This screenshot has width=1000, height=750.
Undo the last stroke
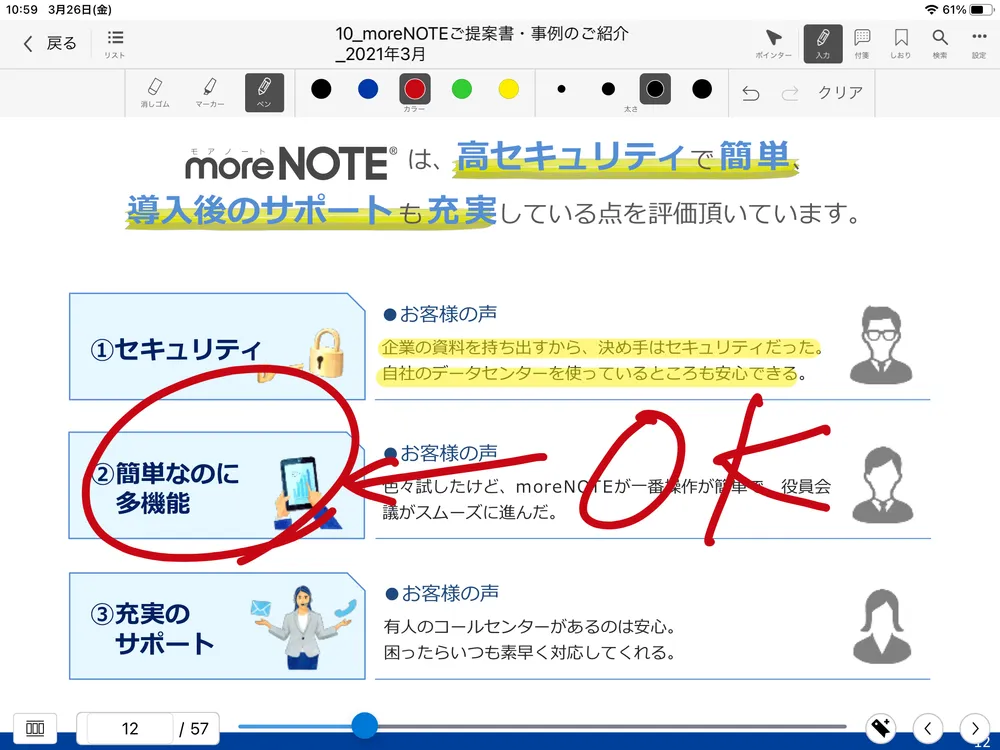[751, 94]
